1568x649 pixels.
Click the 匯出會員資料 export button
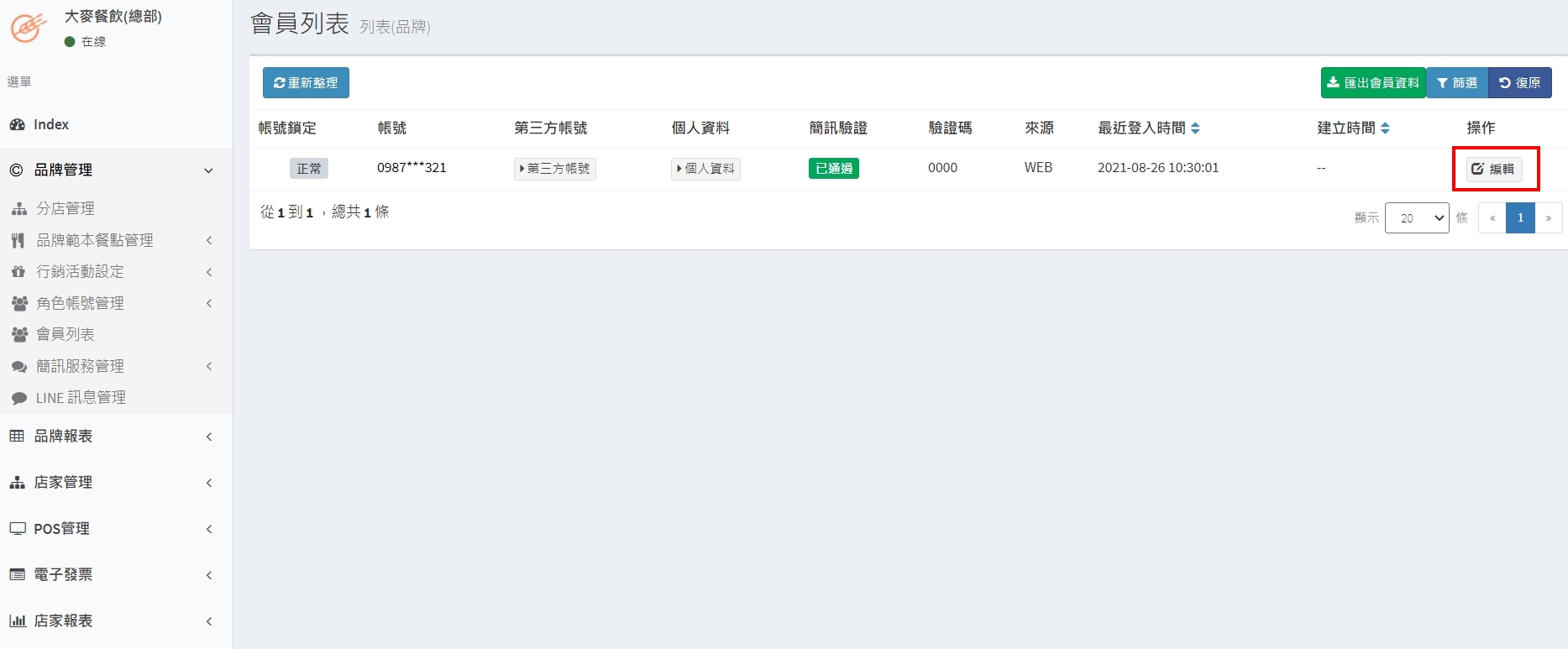1373,83
